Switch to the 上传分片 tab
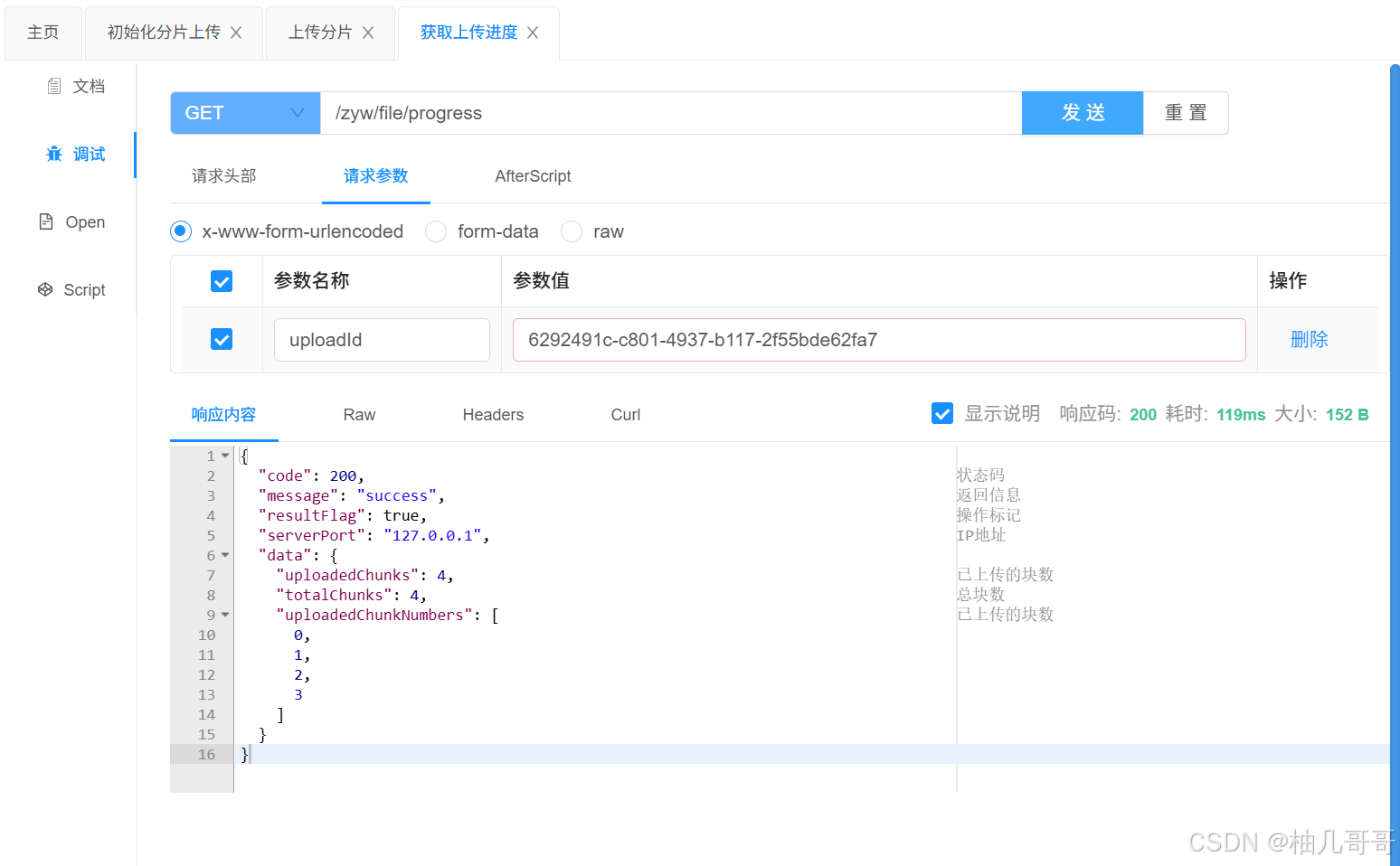 click(320, 33)
